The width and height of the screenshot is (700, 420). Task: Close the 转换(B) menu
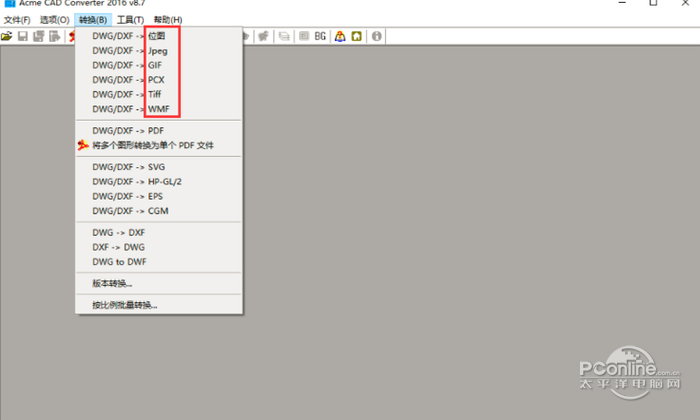93,20
